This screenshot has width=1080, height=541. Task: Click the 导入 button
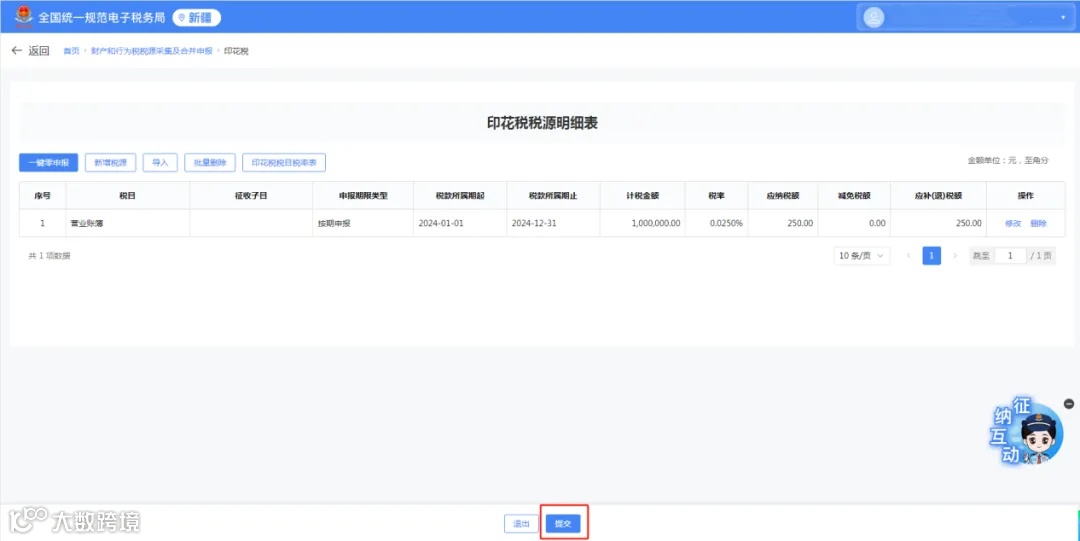pyautogui.click(x=160, y=163)
